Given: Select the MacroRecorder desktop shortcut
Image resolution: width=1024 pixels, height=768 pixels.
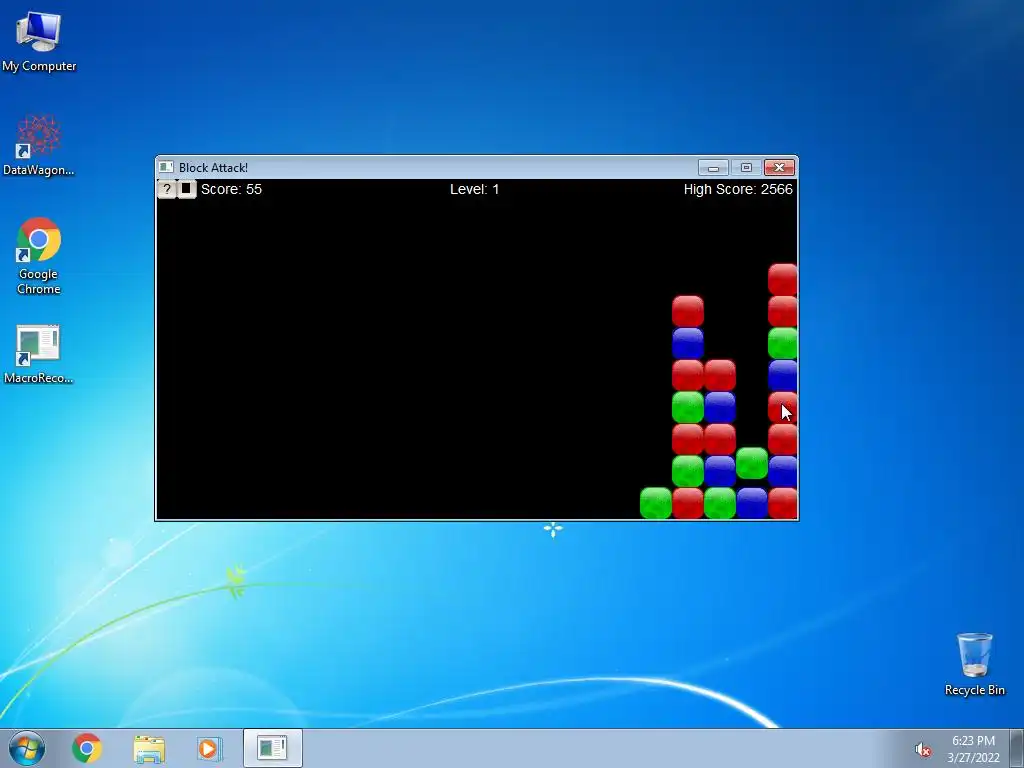Looking at the screenshot, I should [x=39, y=354].
